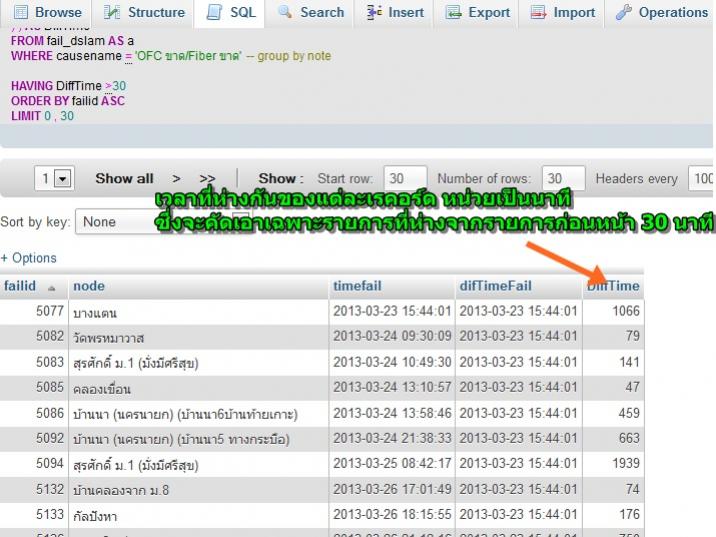Open the Import tab
Viewport: 716px width, 537px height.
tap(563, 12)
